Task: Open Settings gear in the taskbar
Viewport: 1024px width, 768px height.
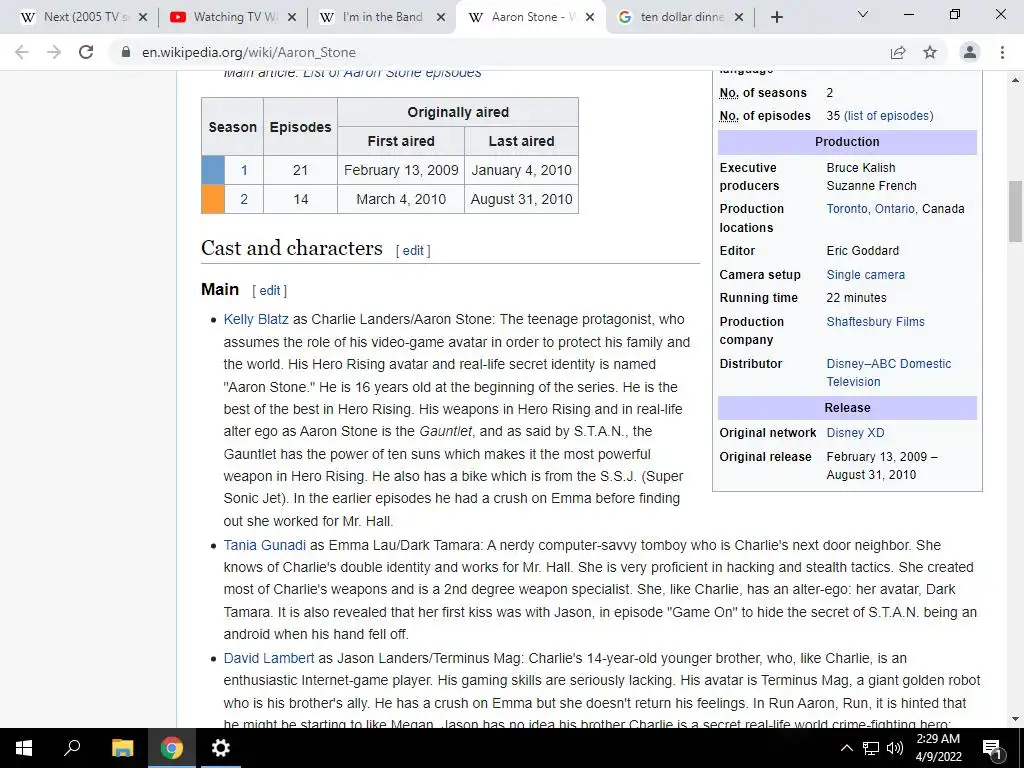Action: [221, 748]
